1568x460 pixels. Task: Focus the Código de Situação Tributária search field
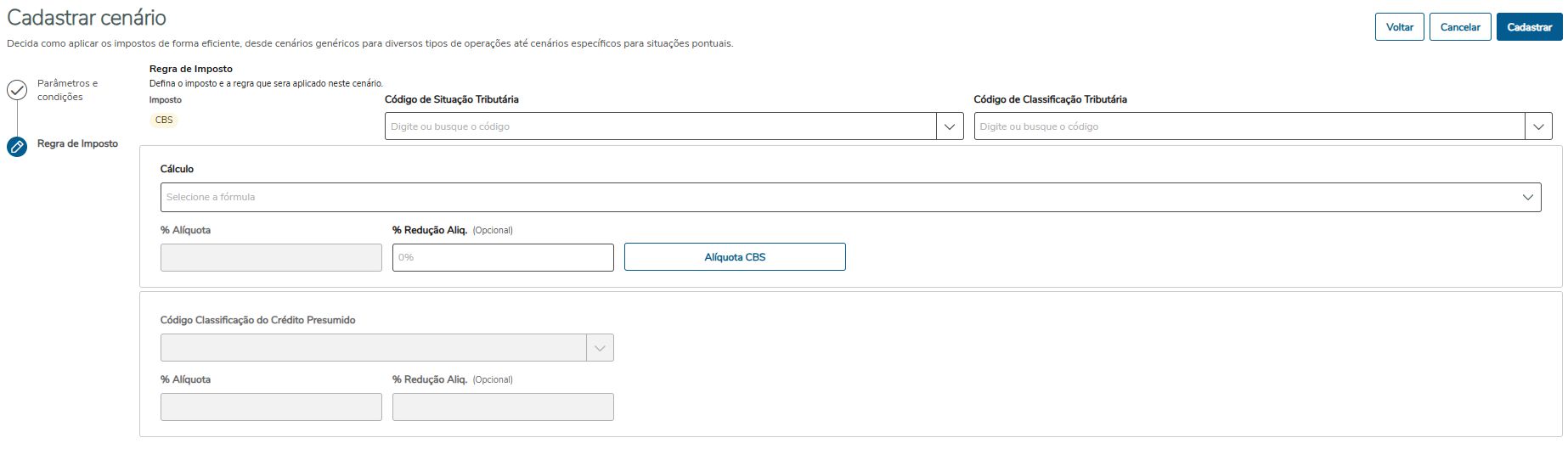click(660, 126)
